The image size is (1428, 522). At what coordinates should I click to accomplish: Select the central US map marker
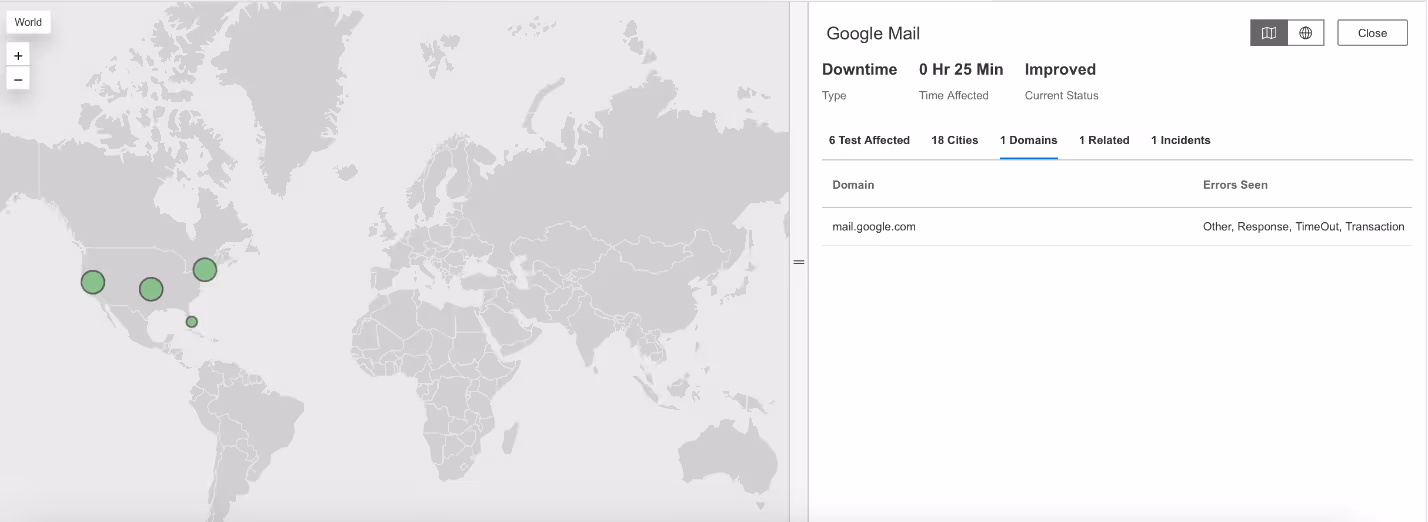point(151,289)
